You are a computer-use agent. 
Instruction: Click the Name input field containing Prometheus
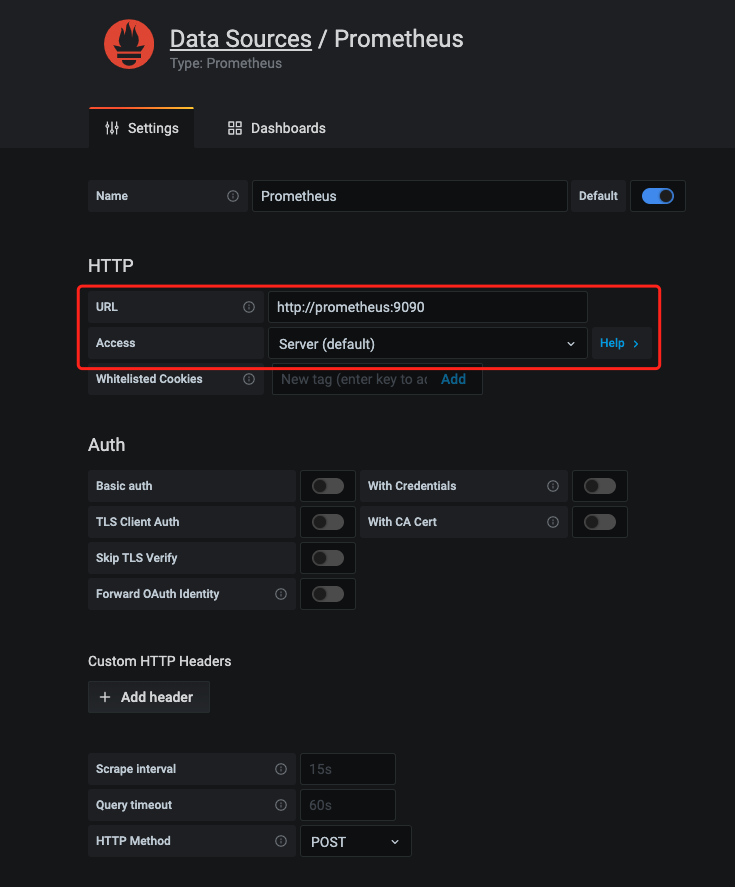click(410, 196)
